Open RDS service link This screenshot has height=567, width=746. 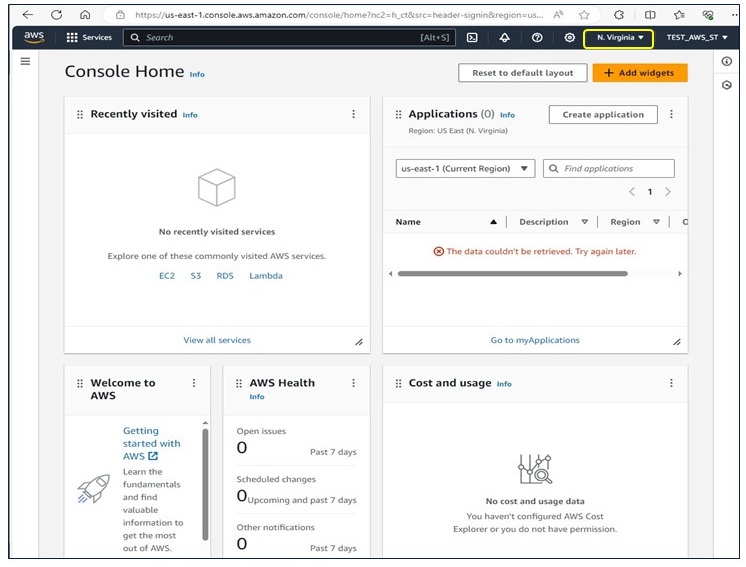pyautogui.click(x=225, y=275)
